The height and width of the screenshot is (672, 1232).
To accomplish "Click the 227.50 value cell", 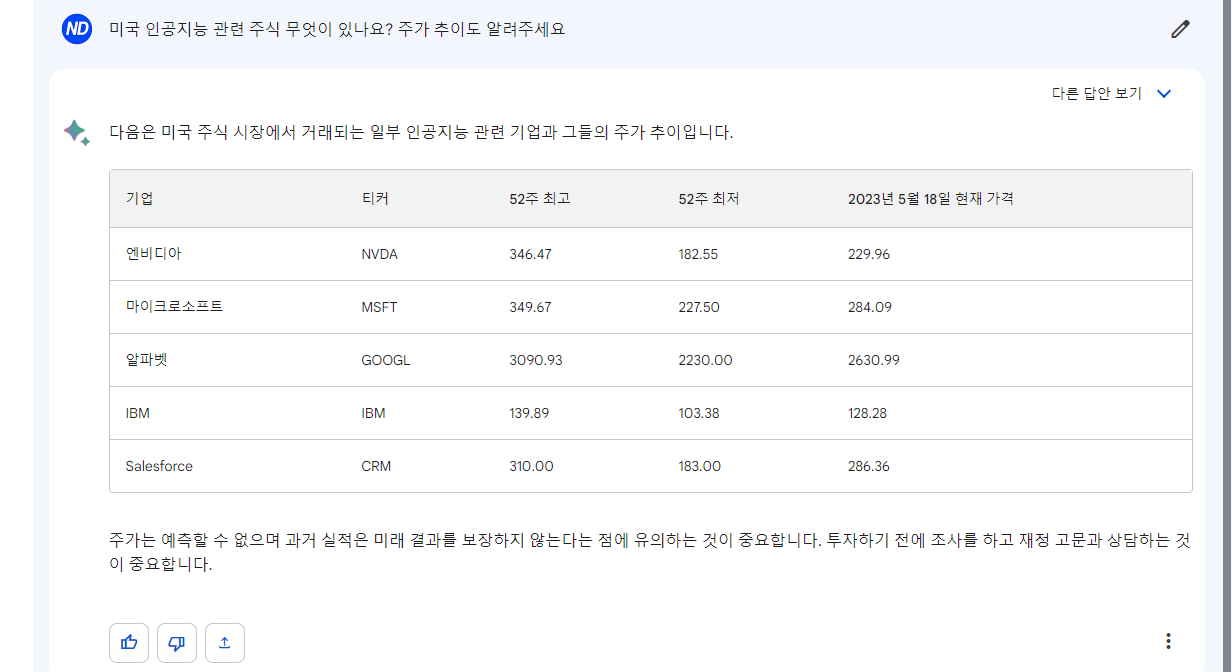I will pyautogui.click(x=699, y=307).
